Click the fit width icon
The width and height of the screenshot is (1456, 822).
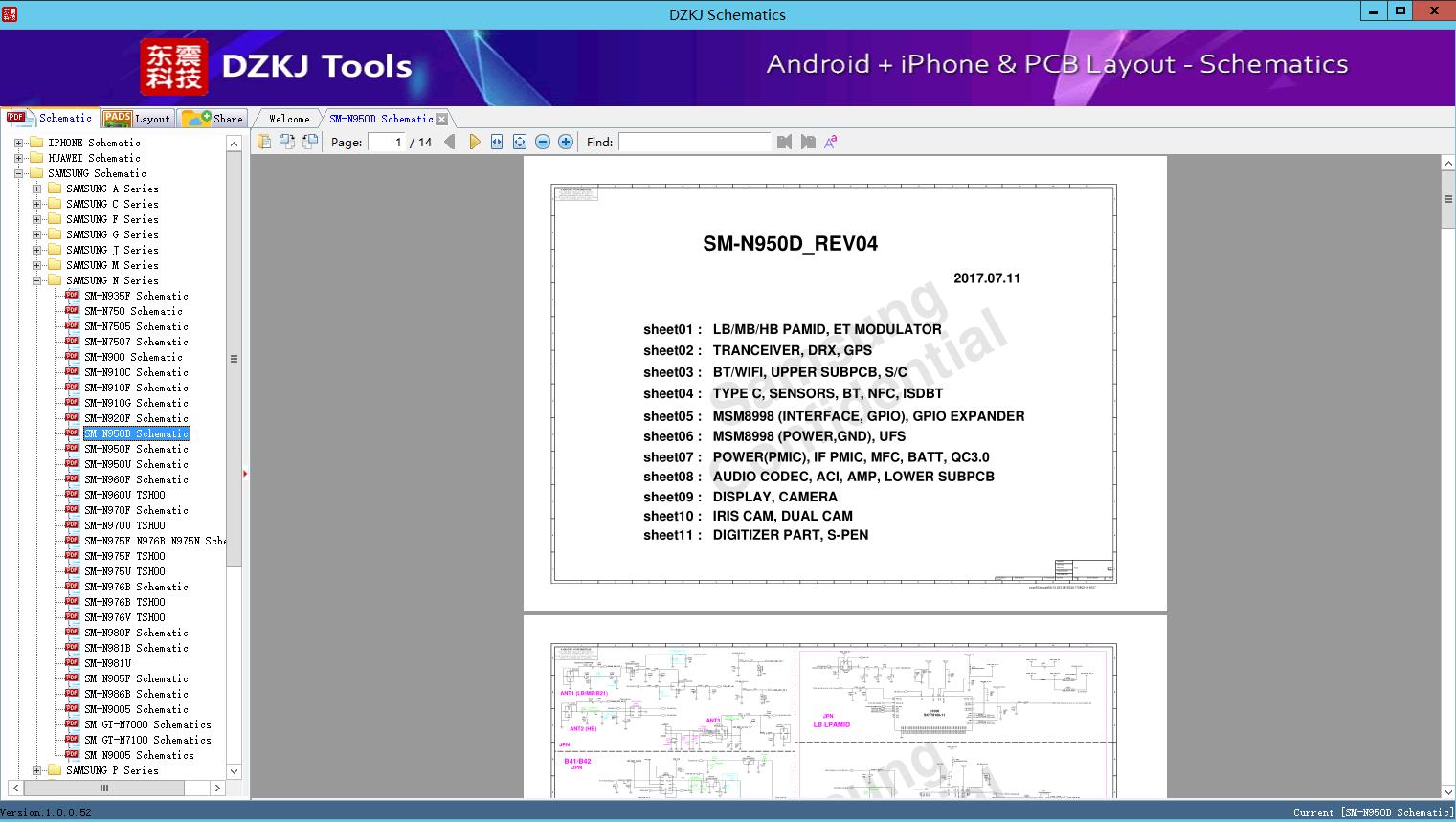point(497,142)
